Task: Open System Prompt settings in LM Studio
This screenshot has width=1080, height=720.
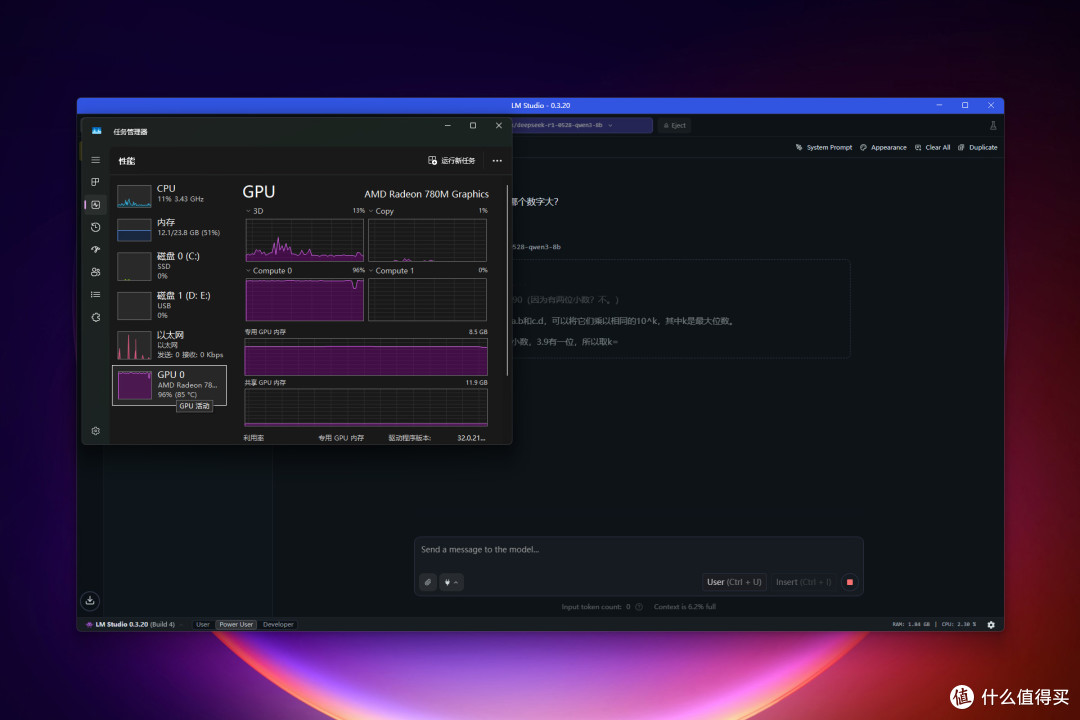Action: [824, 147]
